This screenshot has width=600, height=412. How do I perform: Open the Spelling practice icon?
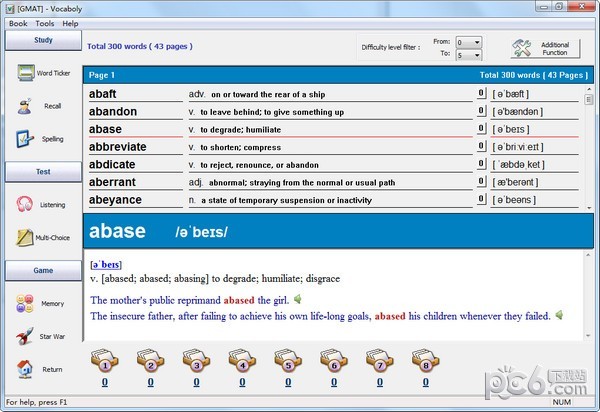[x=24, y=139]
